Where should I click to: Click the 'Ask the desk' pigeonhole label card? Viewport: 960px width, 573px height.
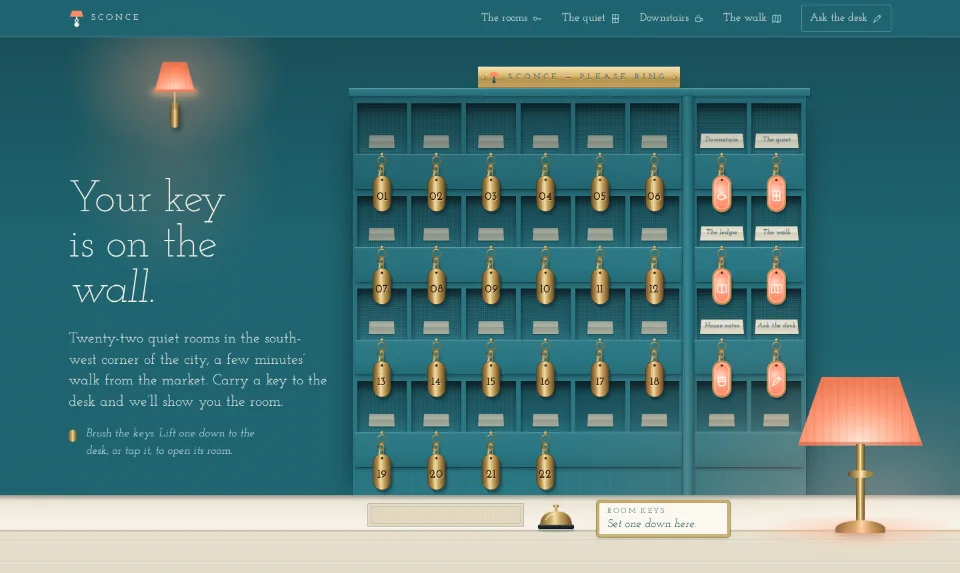(x=776, y=326)
